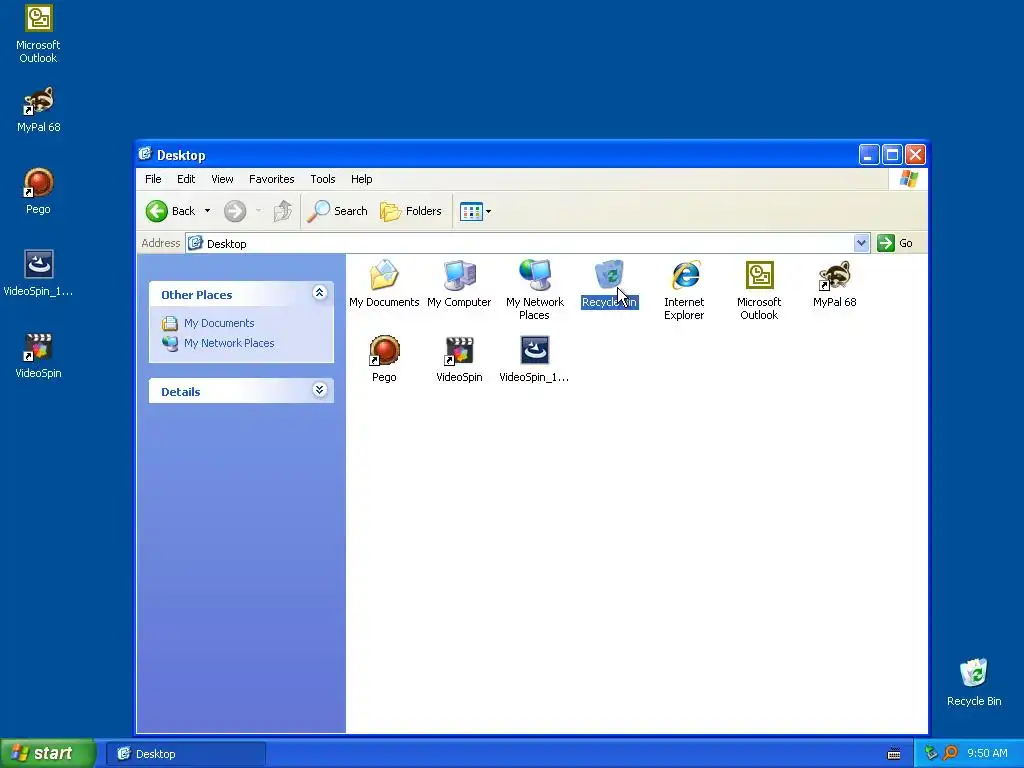Click the Desktop window title bar icon
This screenshot has width=1024, height=768.
click(146, 154)
